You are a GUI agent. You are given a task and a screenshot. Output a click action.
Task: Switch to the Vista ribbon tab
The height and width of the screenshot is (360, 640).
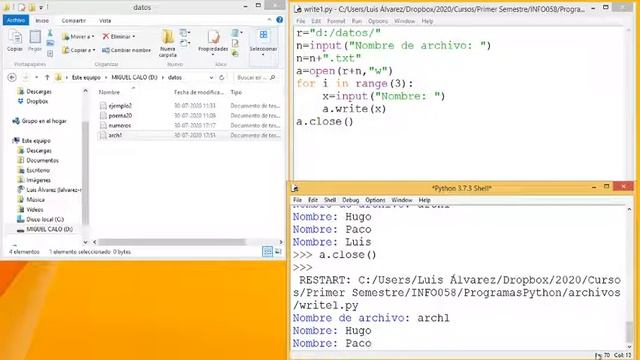click(x=105, y=20)
